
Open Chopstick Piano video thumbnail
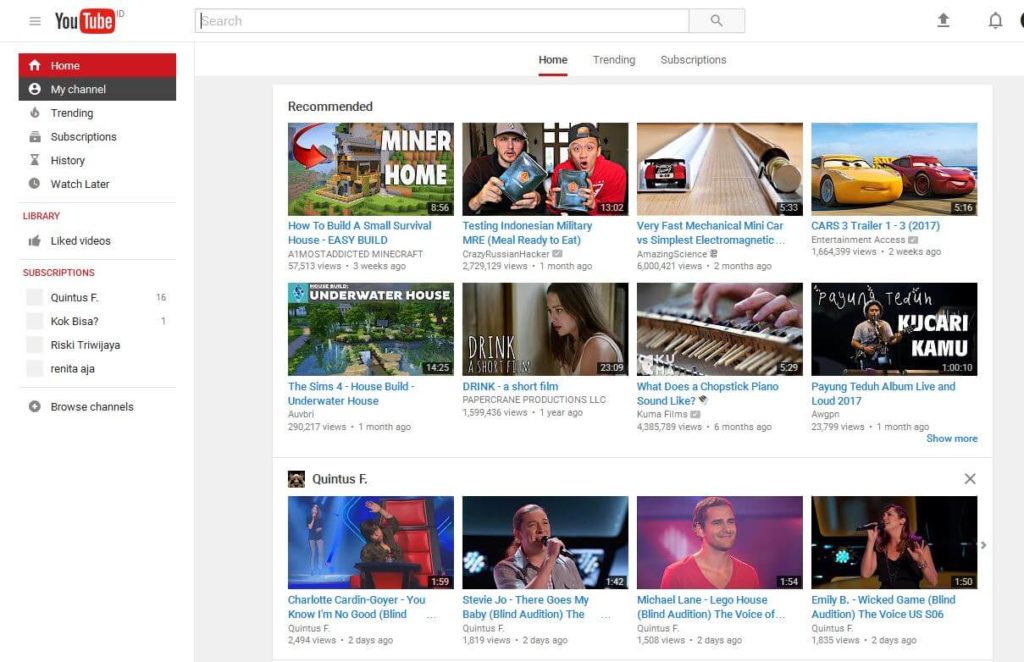click(720, 329)
